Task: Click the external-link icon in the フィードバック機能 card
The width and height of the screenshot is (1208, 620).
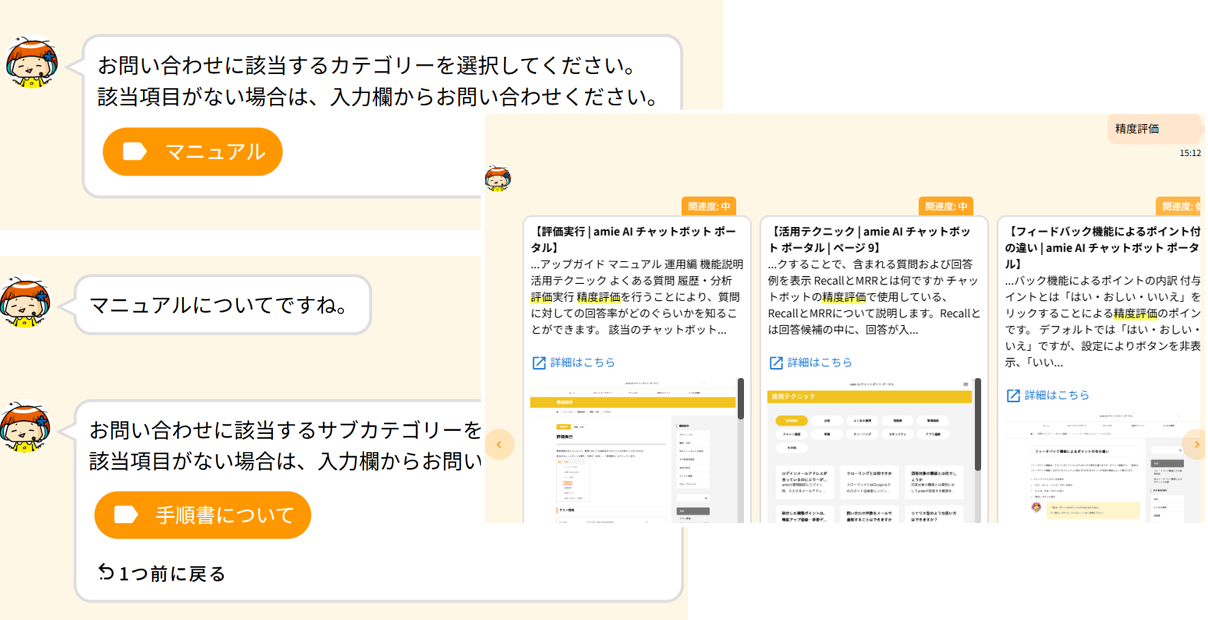Action: (x=1013, y=395)
